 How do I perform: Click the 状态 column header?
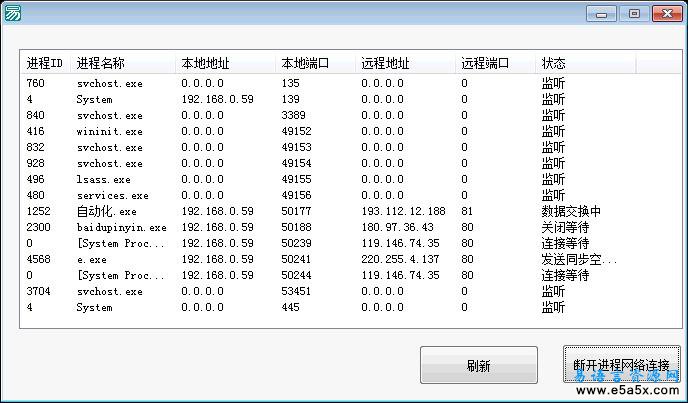click(553, 63)
